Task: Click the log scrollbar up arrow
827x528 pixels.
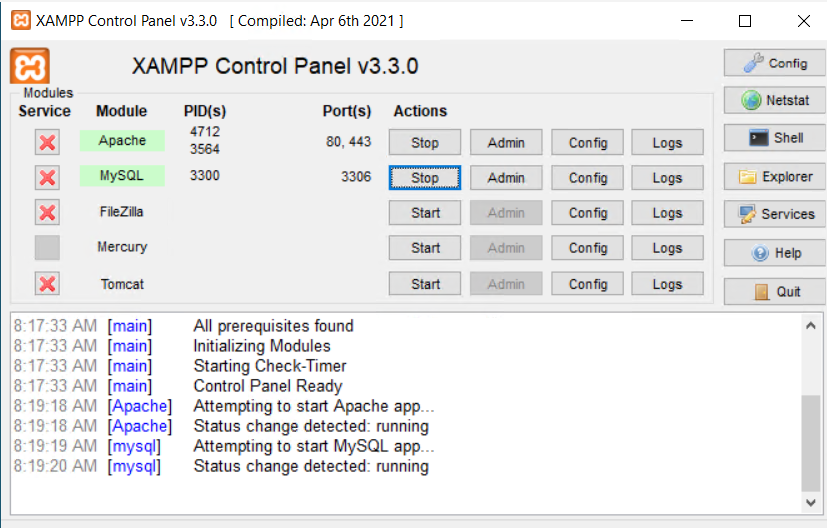Action: click(811, 326)
